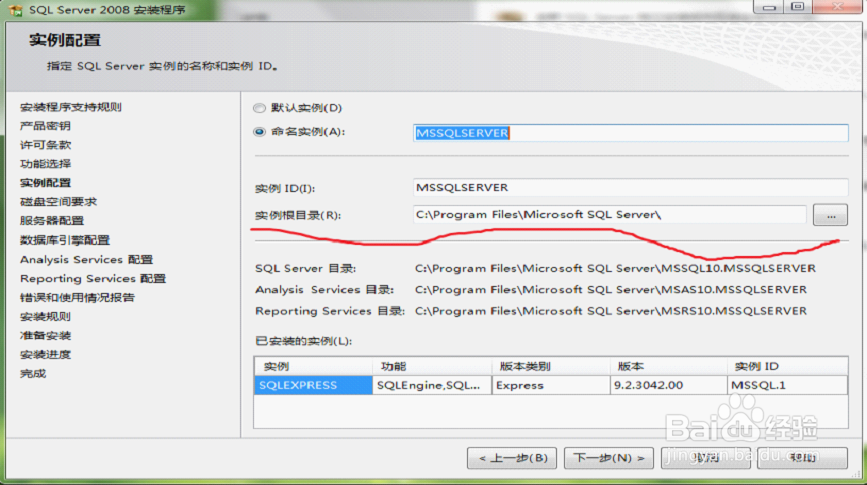Click the named instance MSSQLSERVER text field
The width and height of the screenshot is (867, 485).
click(630, 133)
